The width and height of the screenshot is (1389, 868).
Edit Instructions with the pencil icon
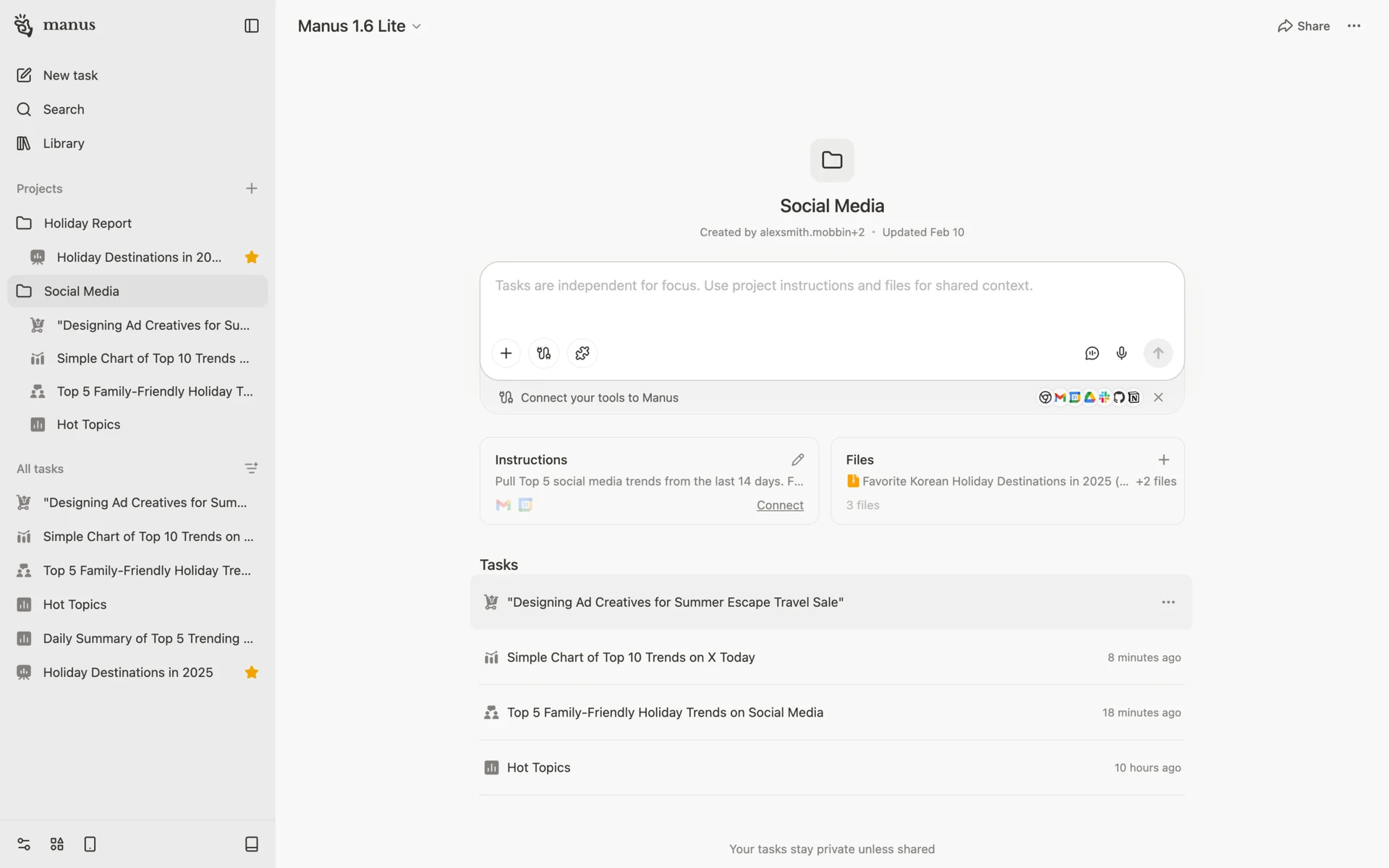click(x=797, y=460)
